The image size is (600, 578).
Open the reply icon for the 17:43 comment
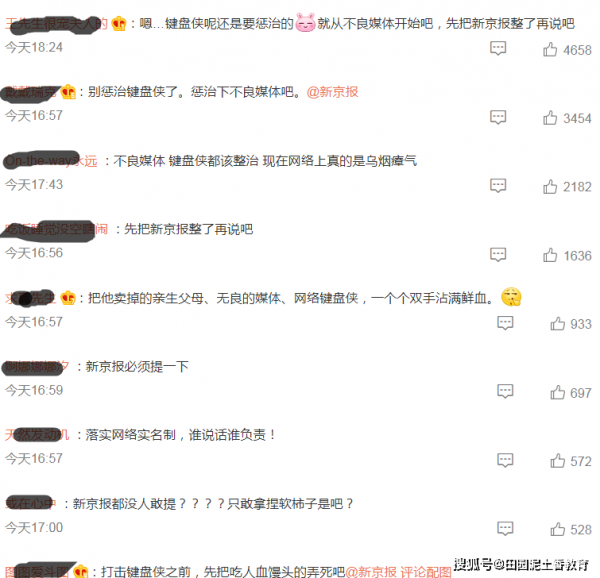(x=498, y=186)
